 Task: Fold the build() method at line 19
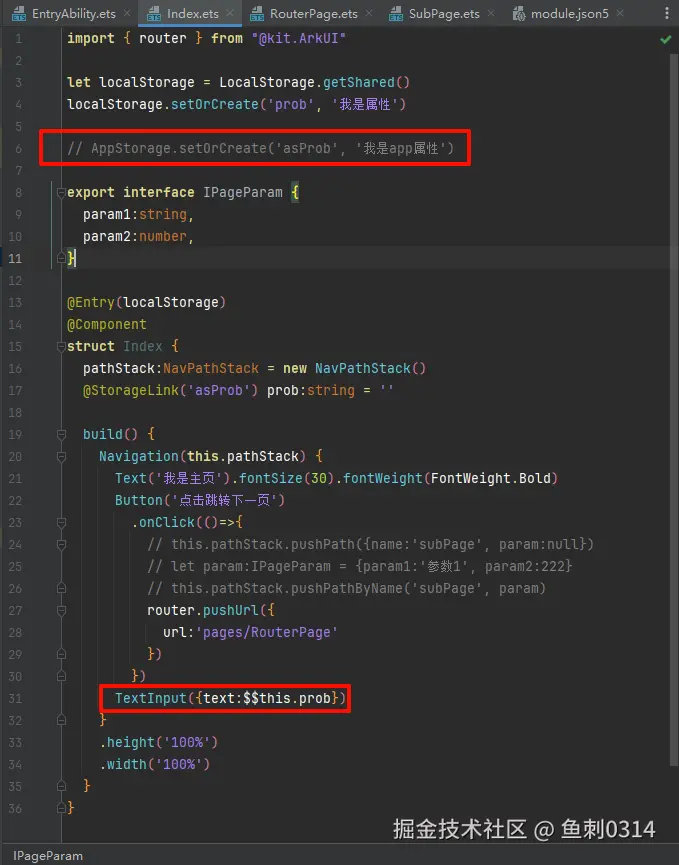pos(61,434)
